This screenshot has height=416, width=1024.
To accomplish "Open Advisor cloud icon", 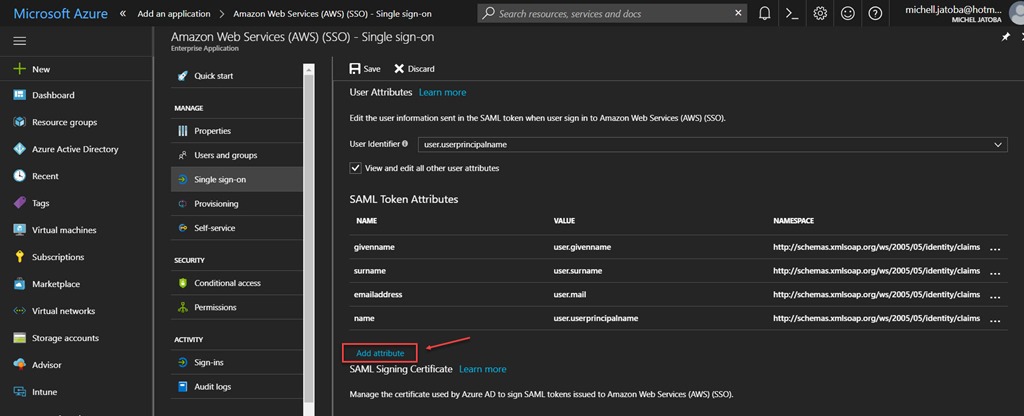I will [x=20, y=364].
